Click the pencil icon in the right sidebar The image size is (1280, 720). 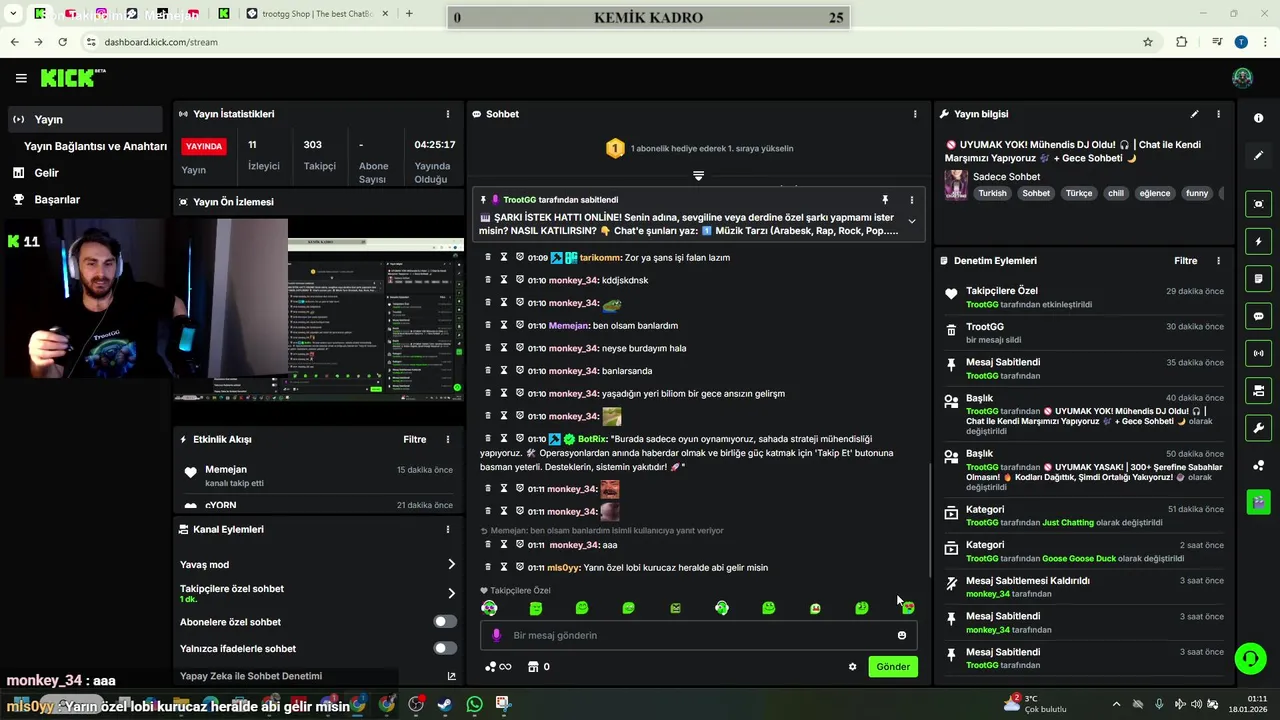point(1258,155)
